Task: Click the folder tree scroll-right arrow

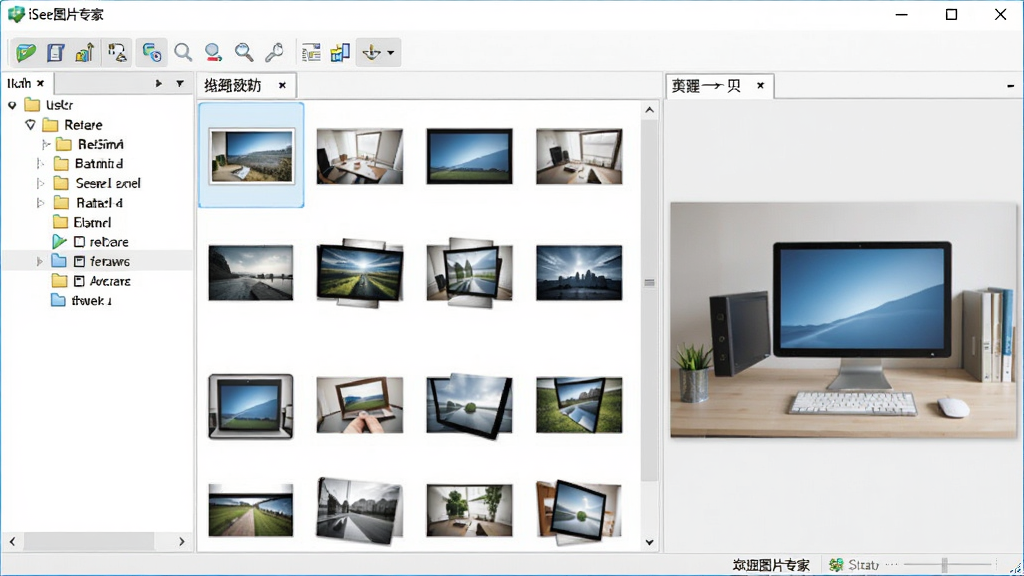Action: click(x=182, y=541)
